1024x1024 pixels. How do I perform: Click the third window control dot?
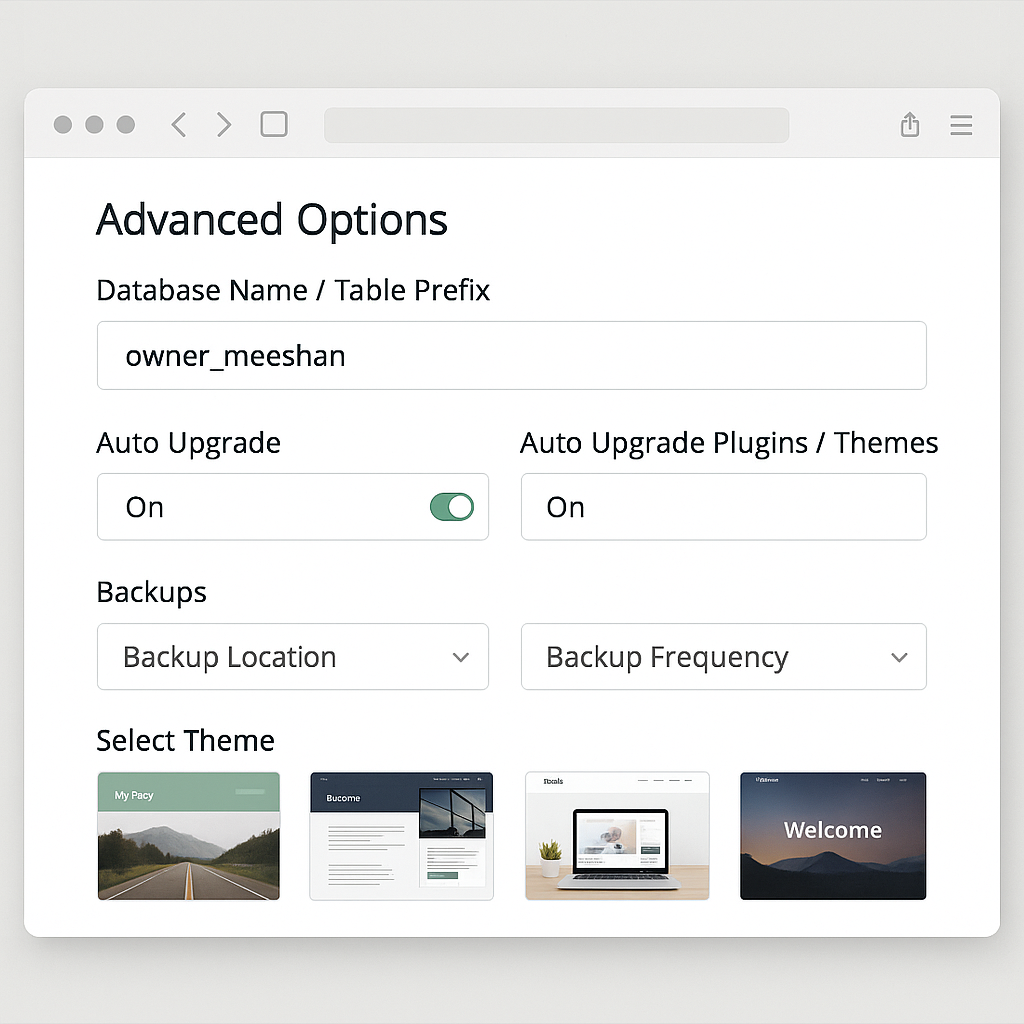click(126, 124)
